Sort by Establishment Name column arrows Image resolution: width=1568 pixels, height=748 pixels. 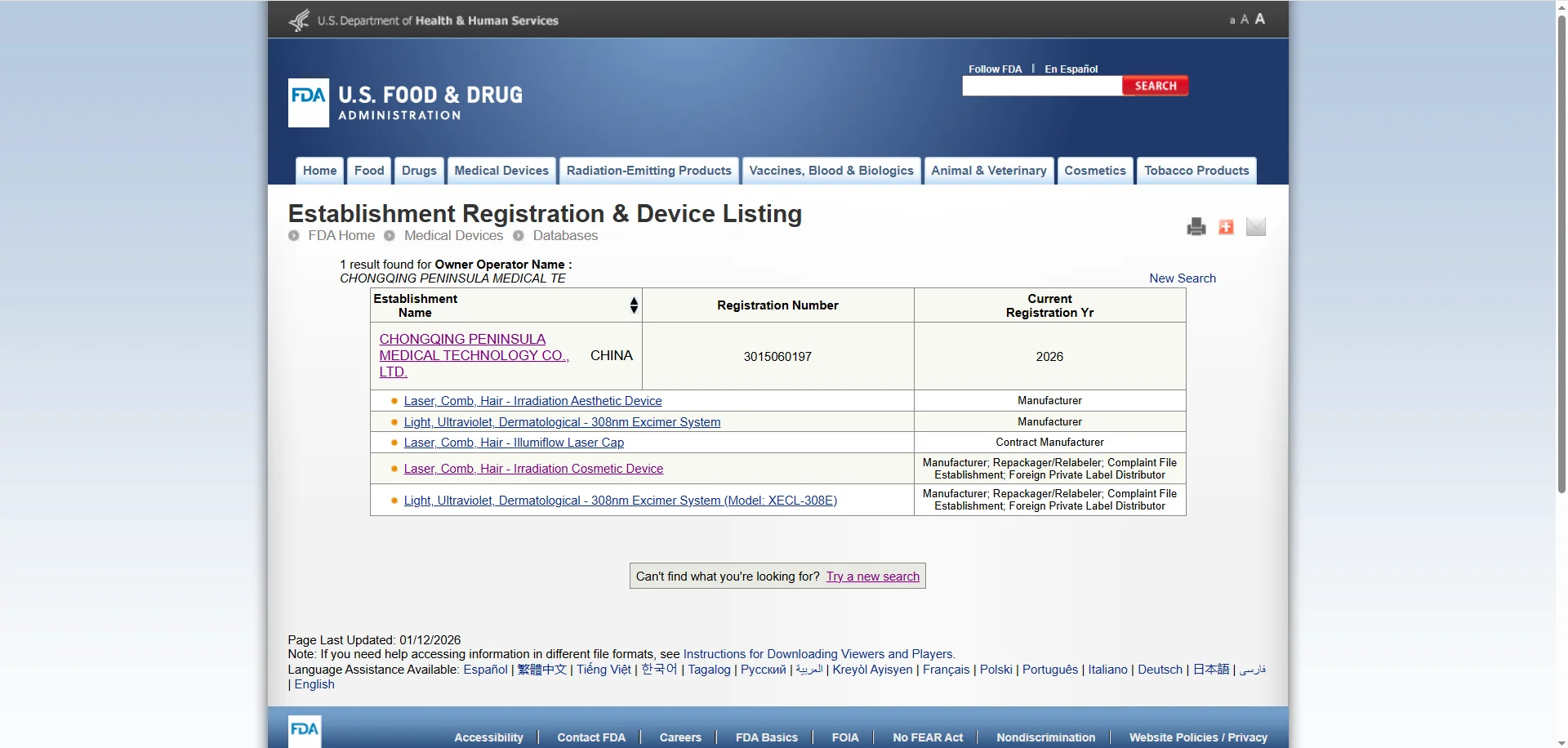634,305
